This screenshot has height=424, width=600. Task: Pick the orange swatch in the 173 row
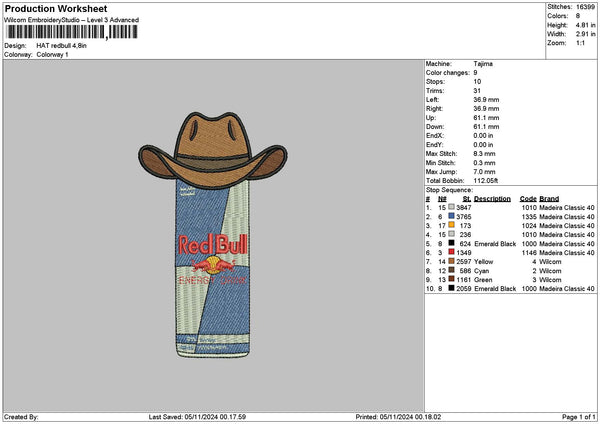click(x=452, y=225)
